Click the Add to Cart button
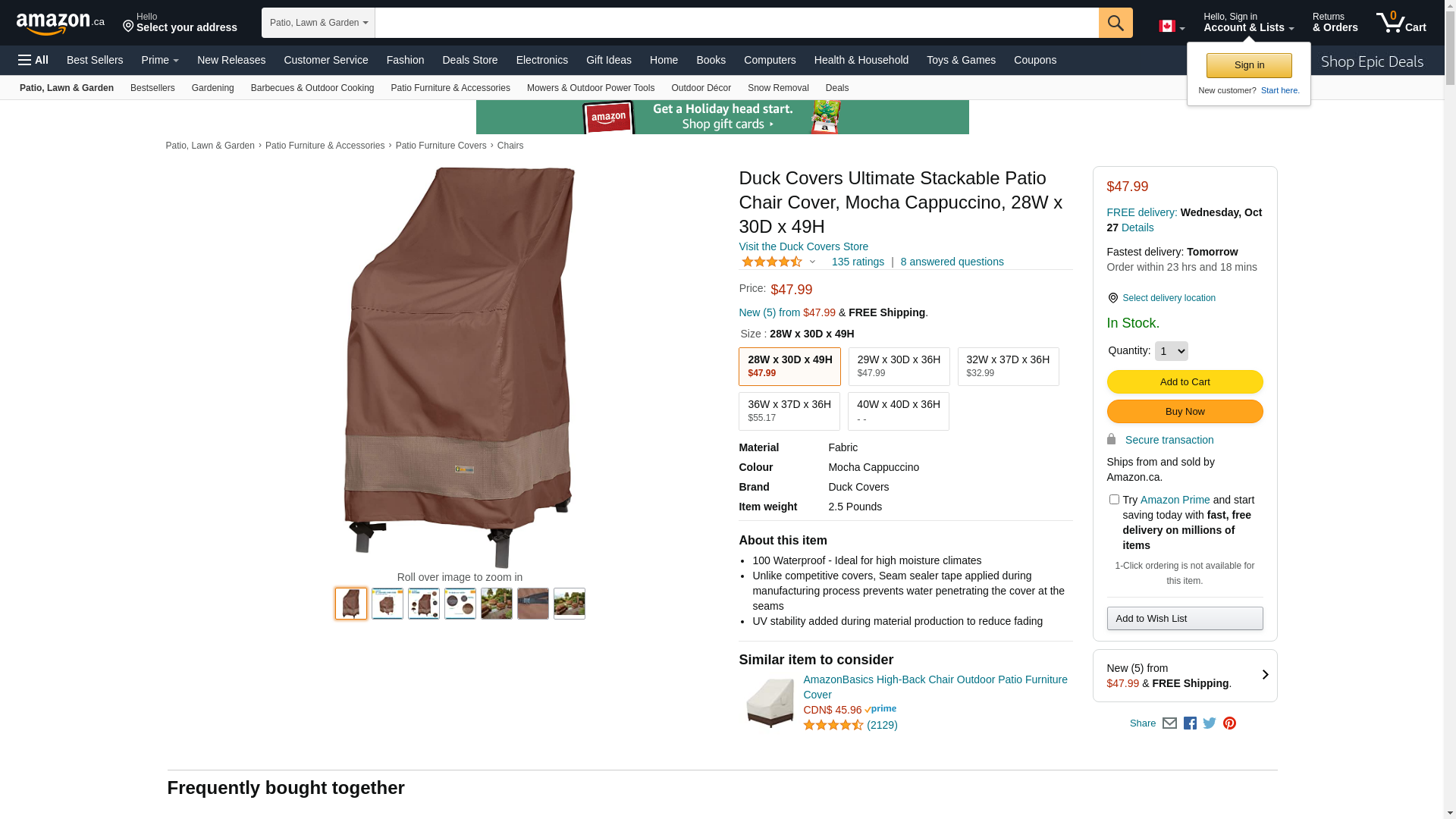Image resolution: width=1456 pixels, height=819 pixels. tap(1185, 381)
